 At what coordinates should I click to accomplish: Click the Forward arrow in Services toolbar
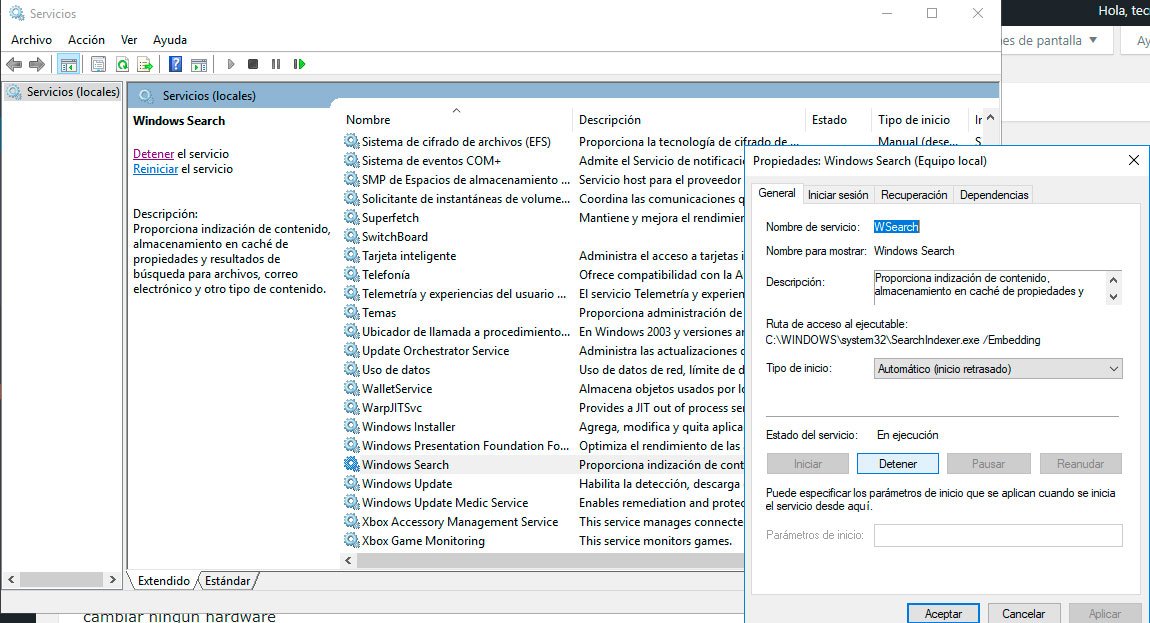(x=37, y=65)
